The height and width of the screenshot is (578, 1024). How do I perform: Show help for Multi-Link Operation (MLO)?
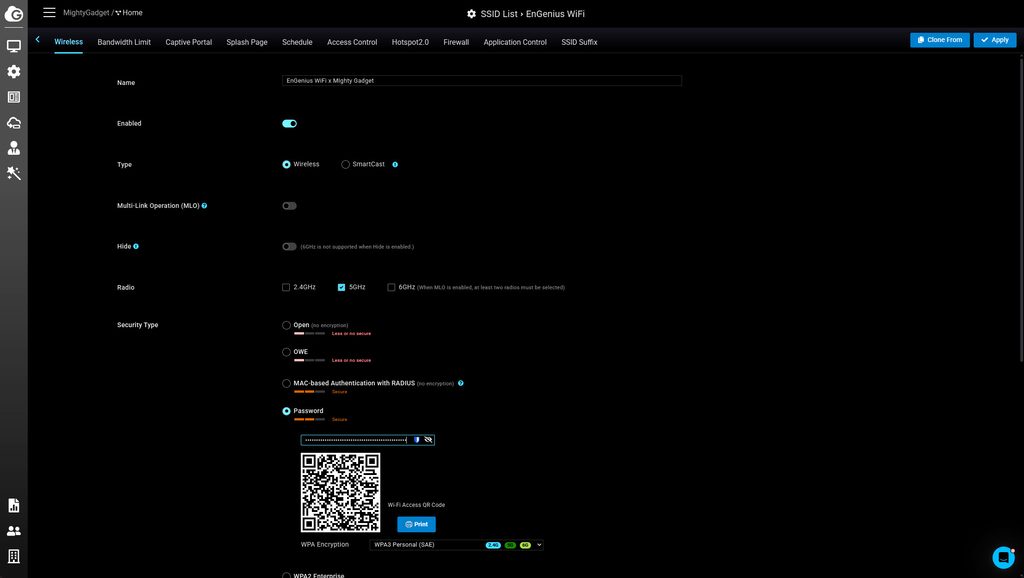(x=204, y=206)
